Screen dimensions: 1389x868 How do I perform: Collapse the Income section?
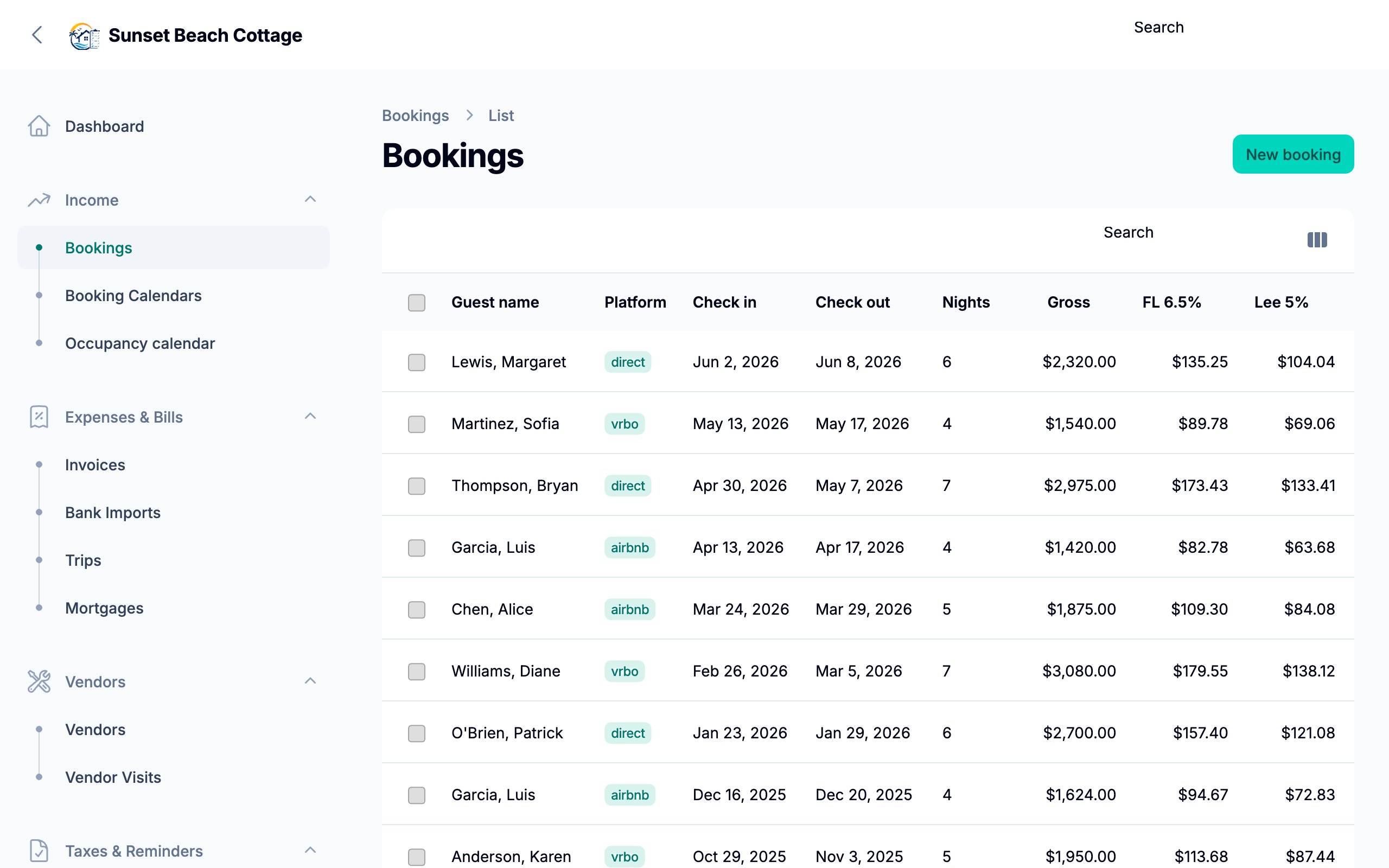pyautogui.click(x=310, y=199)
